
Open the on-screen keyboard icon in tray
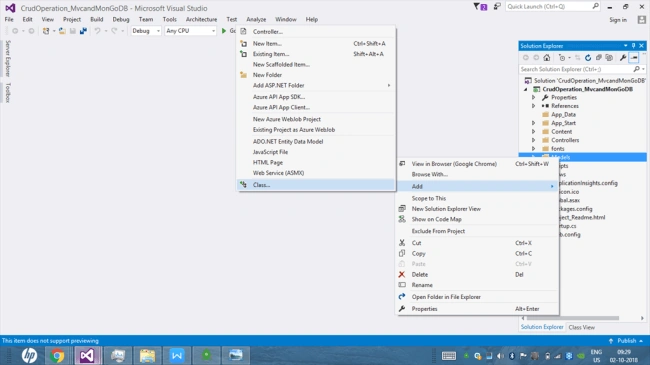449,356
